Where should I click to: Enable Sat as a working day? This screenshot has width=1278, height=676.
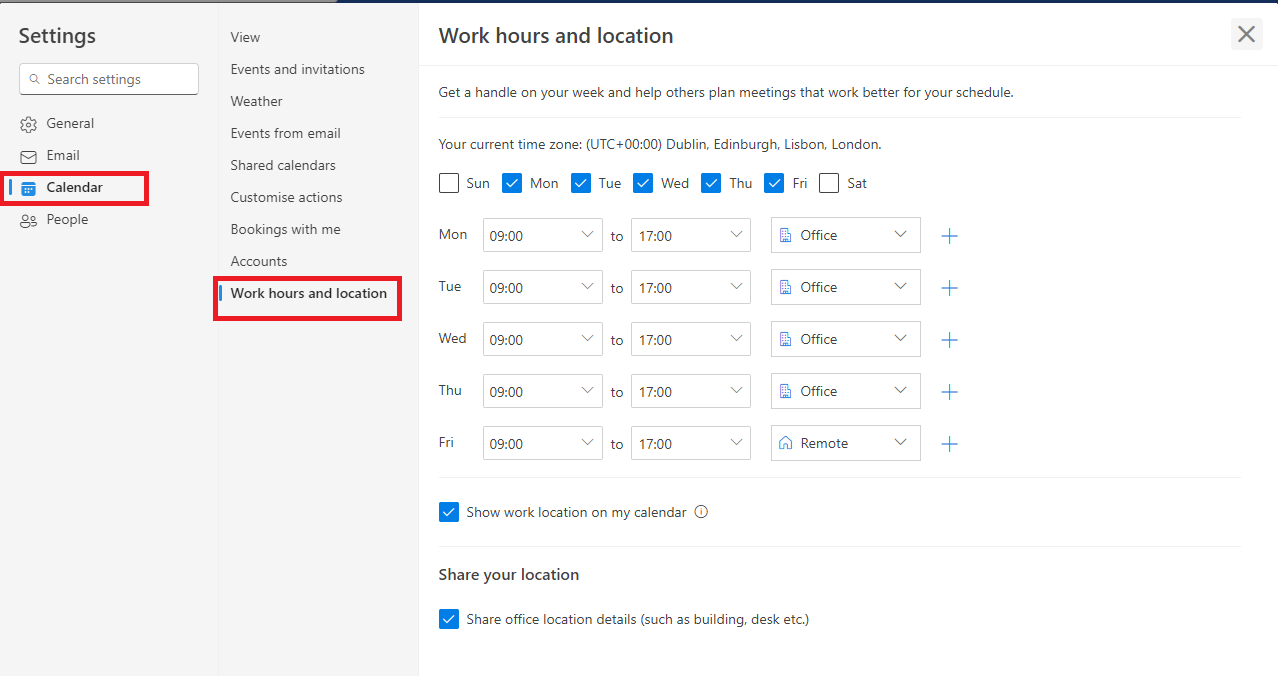[x=828, y=183]
